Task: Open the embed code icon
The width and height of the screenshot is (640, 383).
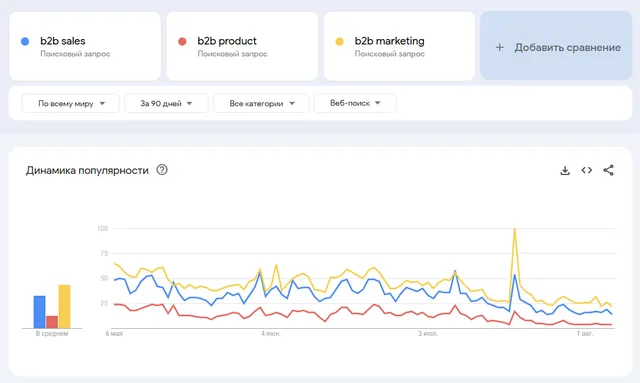Action: pos(587,170)
